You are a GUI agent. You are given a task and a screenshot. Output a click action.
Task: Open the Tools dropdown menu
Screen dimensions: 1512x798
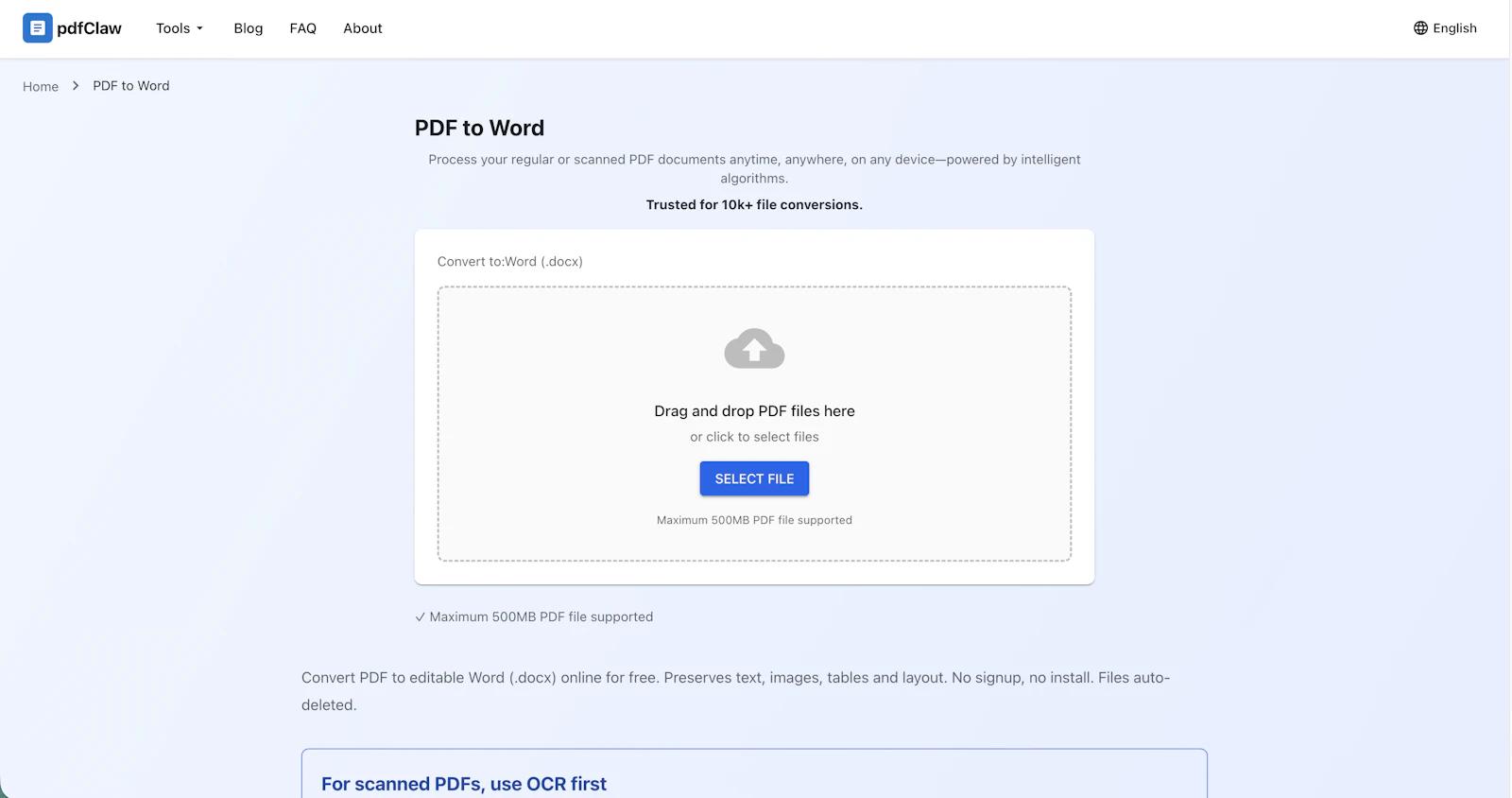click(x=180, y=28)
